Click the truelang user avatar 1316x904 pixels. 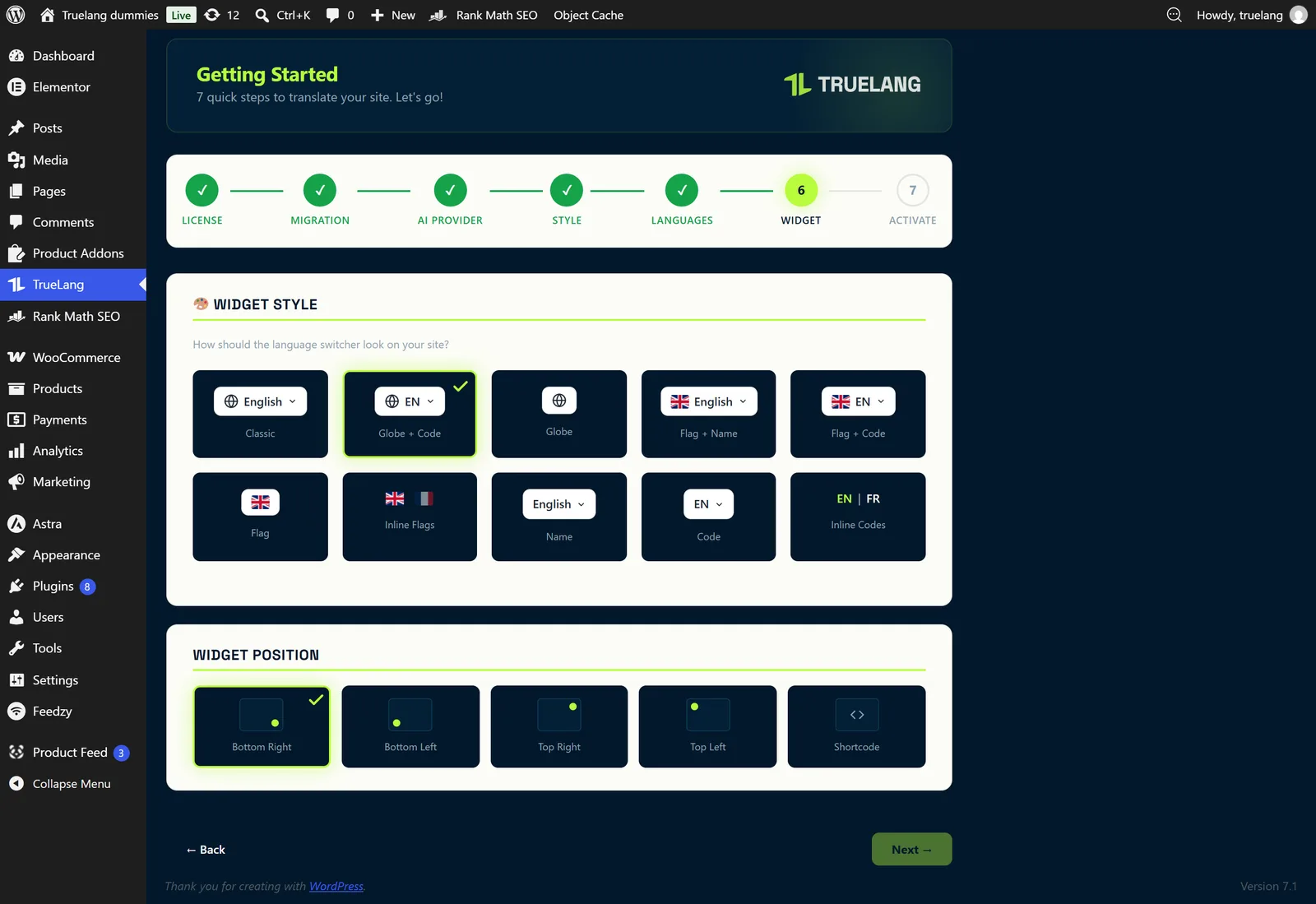point(1299,15)
